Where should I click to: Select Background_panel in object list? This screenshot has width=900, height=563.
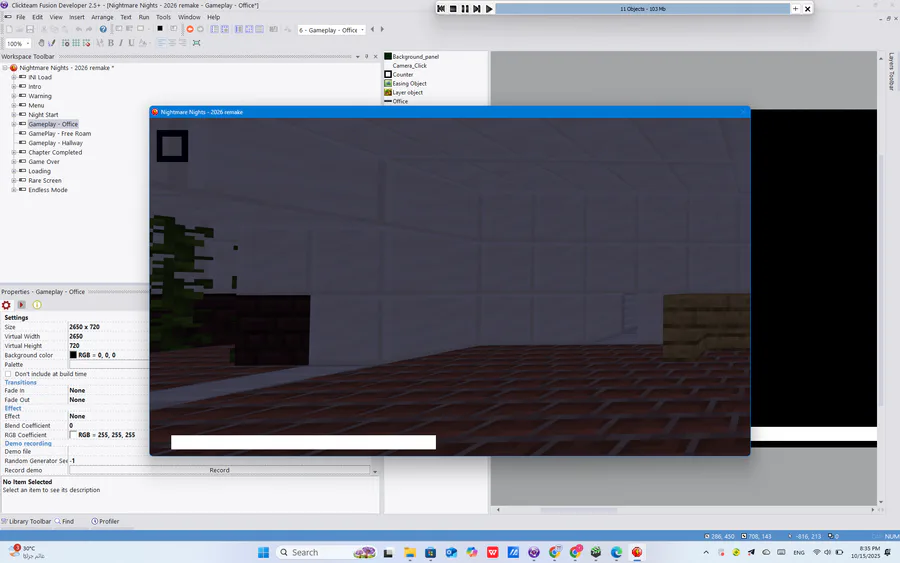416,57
